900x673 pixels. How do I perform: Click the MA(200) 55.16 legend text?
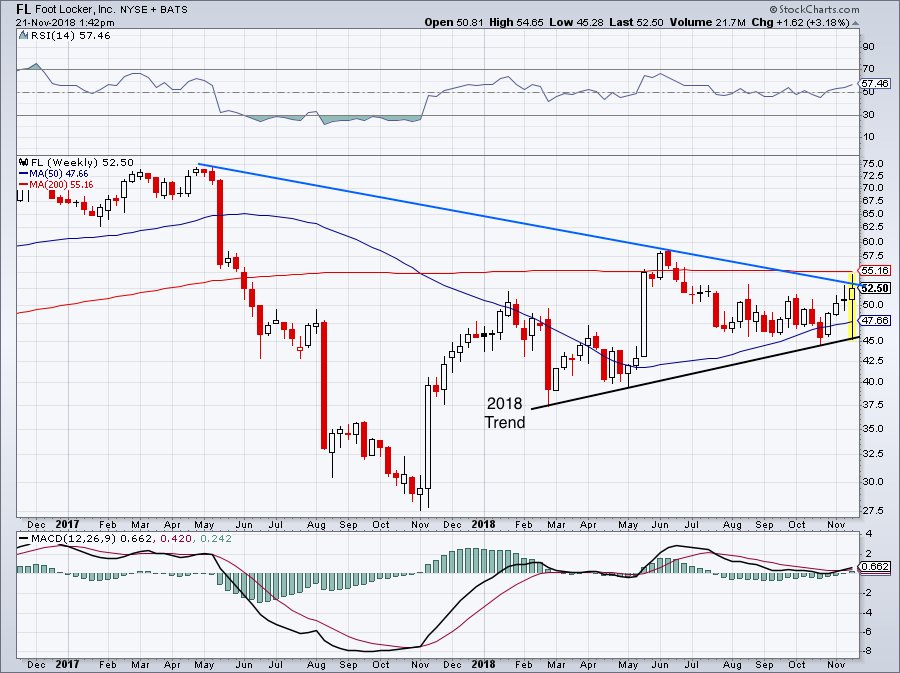(x=61, y=185)
